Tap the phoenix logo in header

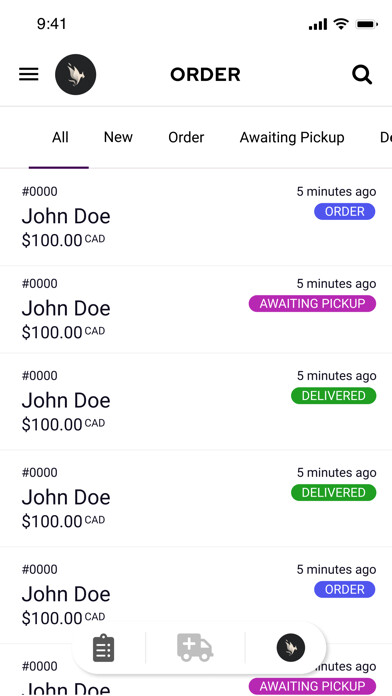75,74
